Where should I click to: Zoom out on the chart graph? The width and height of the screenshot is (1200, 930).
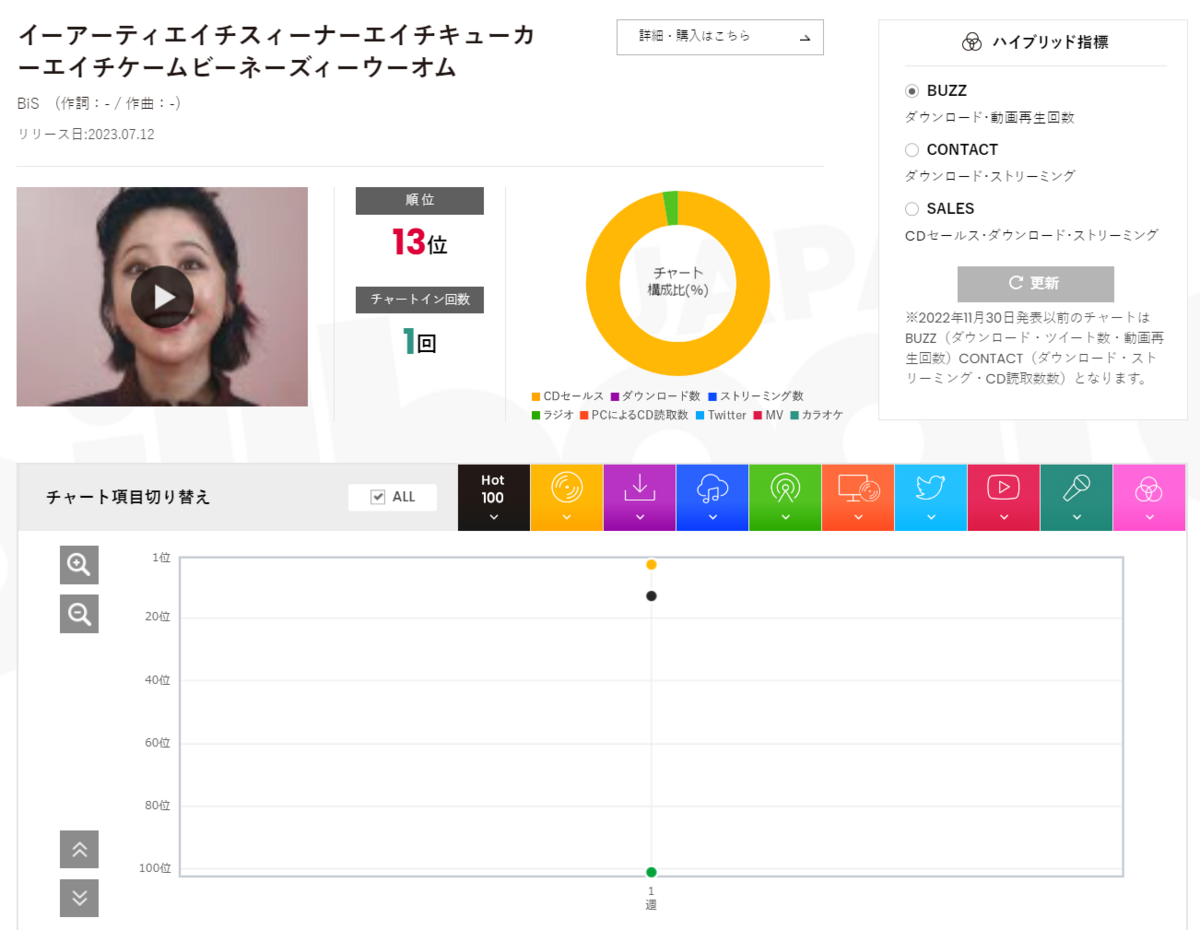(x=79, y=613)
